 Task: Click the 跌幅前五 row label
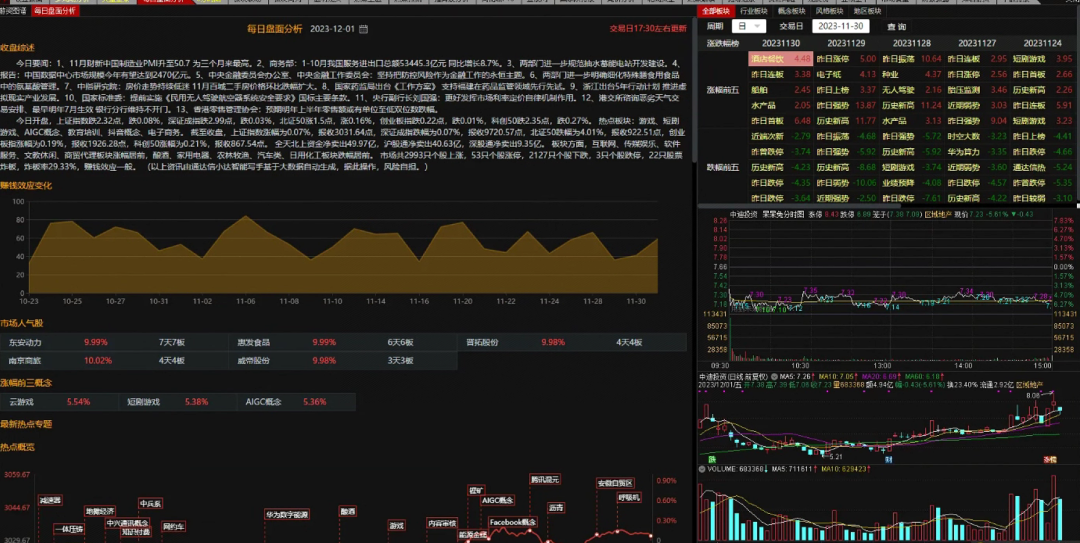pos(723,167)
